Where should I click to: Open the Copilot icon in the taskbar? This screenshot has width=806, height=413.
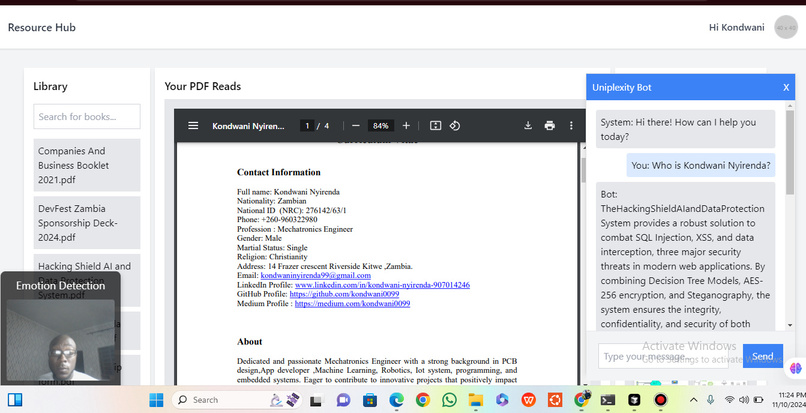pos(502,400)
